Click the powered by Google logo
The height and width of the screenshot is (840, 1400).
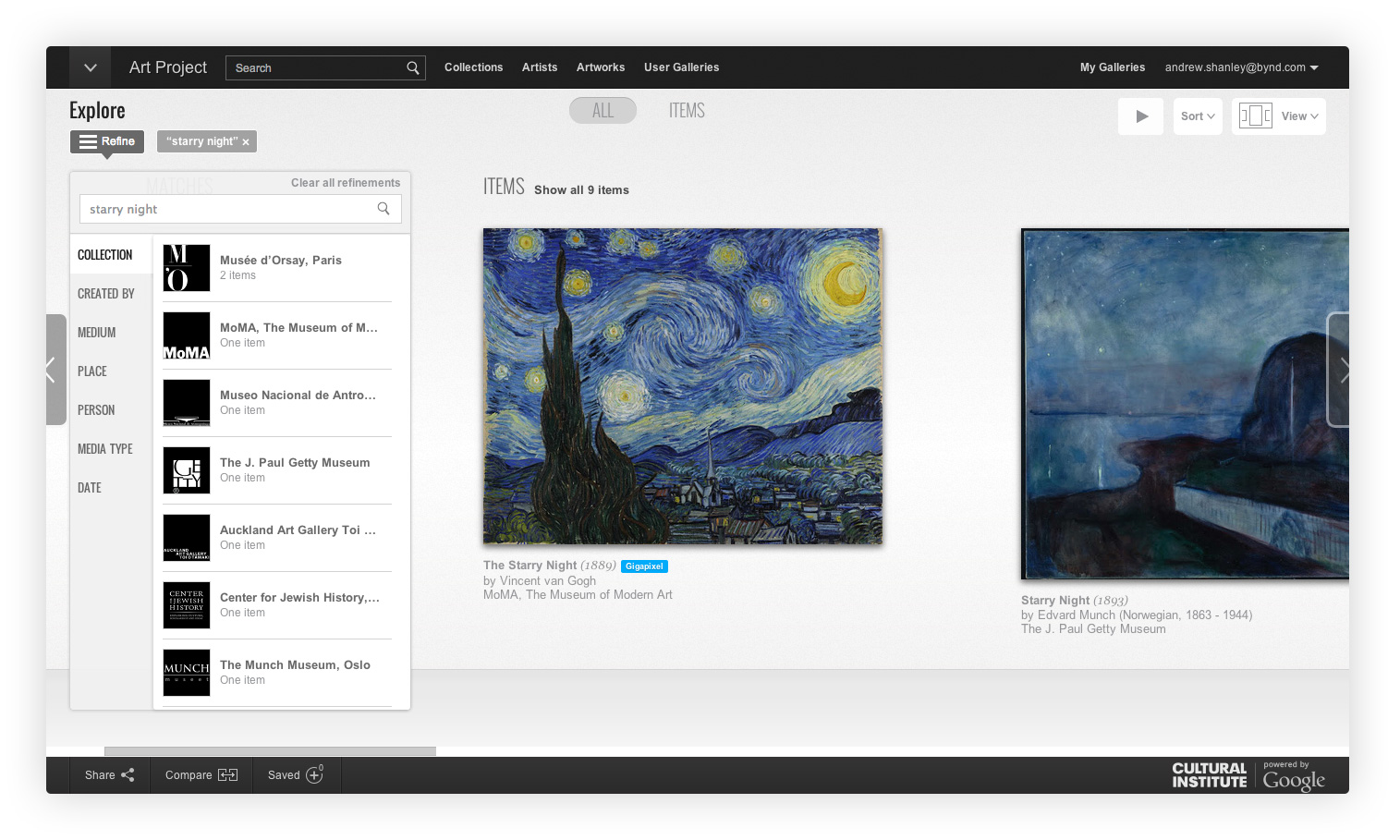1294,776
